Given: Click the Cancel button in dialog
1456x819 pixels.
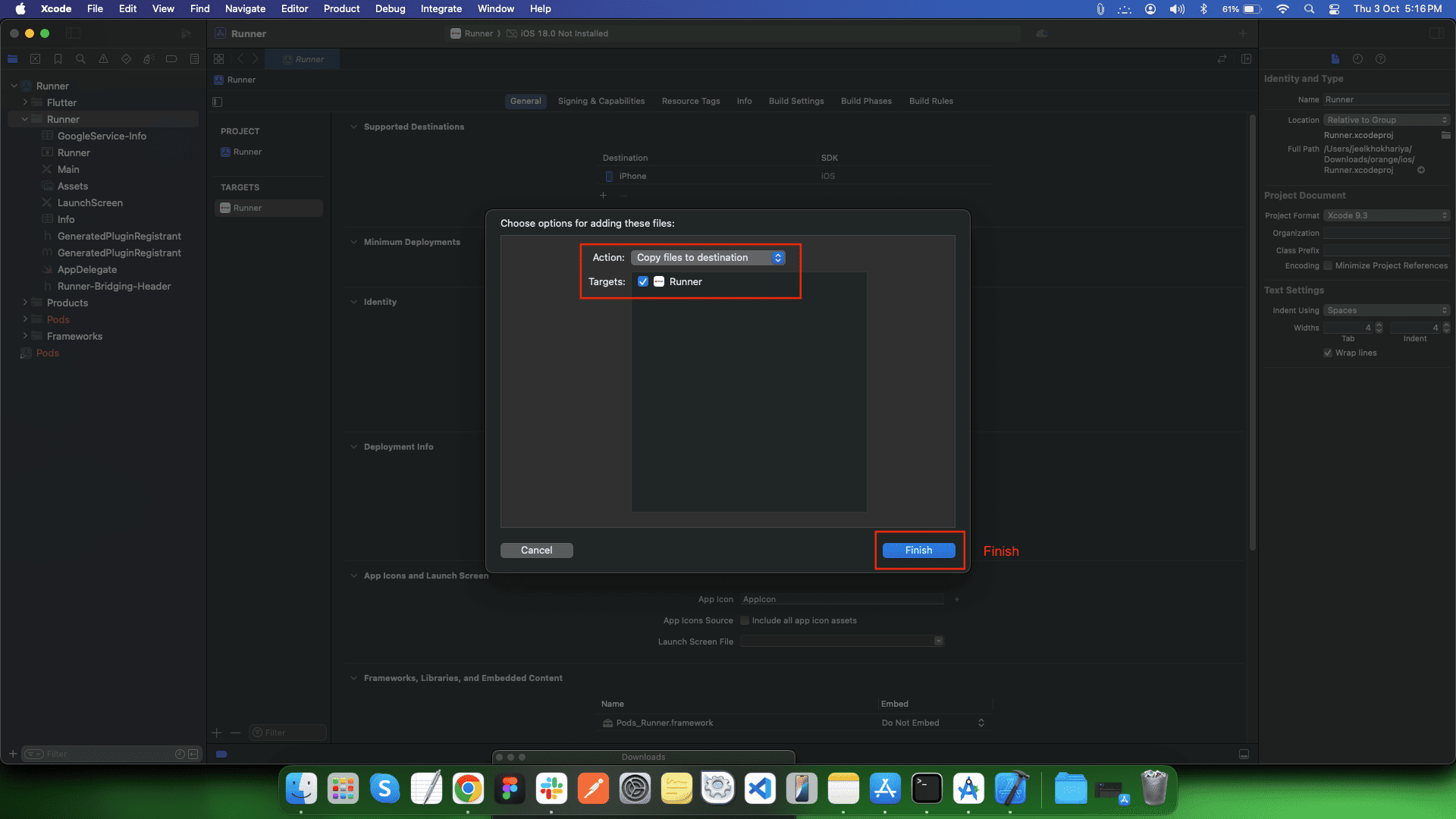Looking at the screenshot, I should (x=536, y=550).
